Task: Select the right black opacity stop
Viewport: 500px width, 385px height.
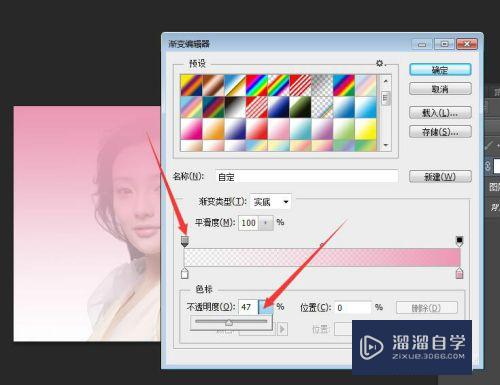Action: [459, 241]
